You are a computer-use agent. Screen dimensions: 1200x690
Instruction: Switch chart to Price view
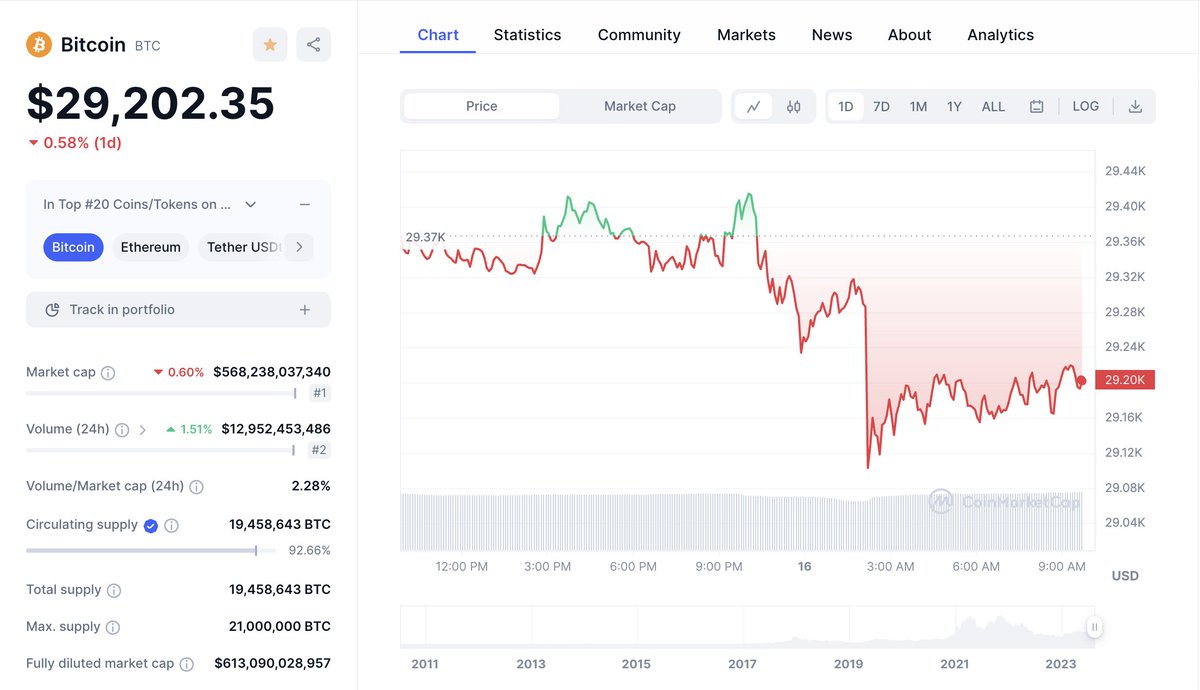click(x=481, y=106)
